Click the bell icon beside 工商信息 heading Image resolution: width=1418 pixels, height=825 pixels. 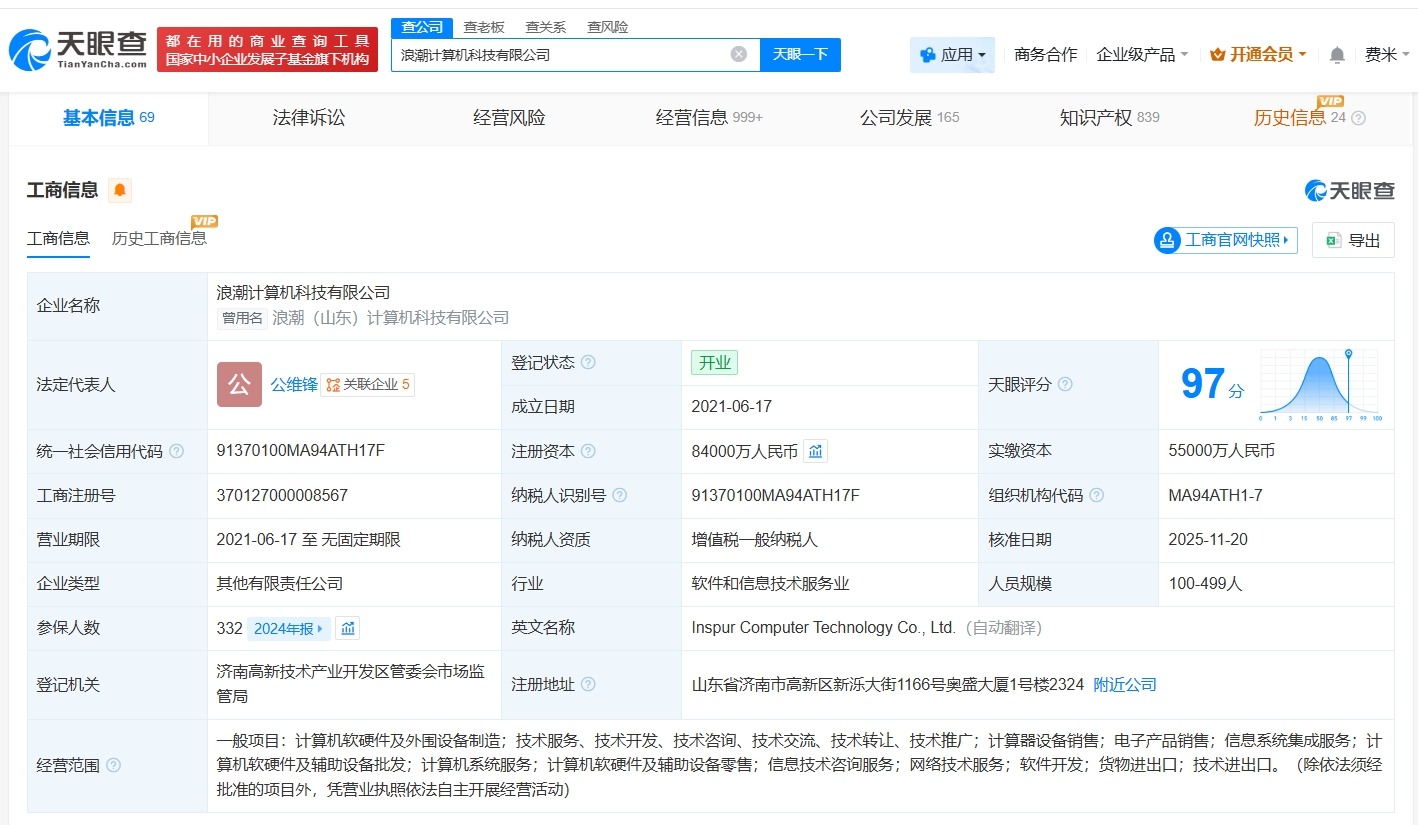[119, 189]
